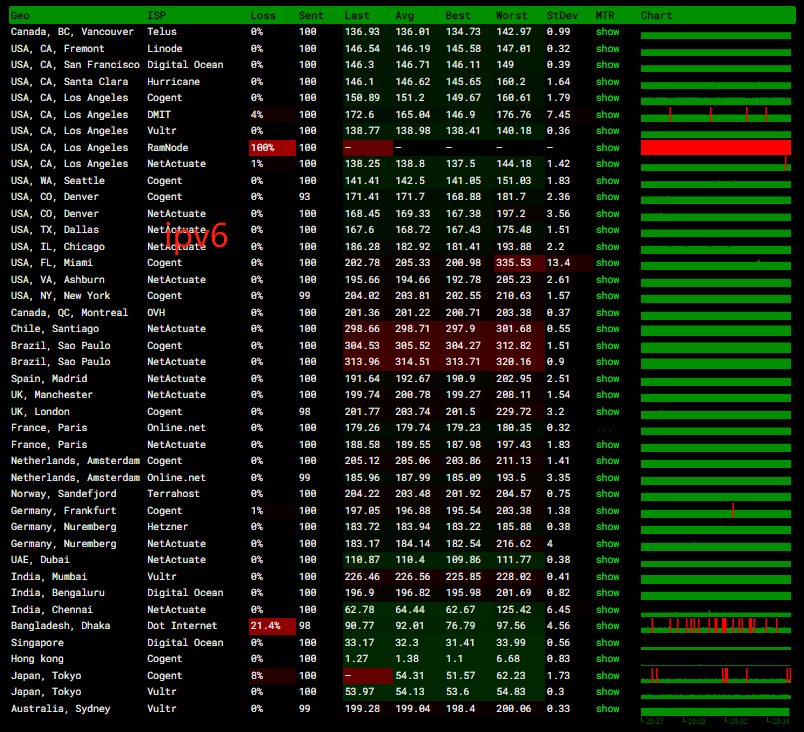The image size is (804, 732).
Task: Click the DMIT Los Angeles chart
Action: point(716,115)
